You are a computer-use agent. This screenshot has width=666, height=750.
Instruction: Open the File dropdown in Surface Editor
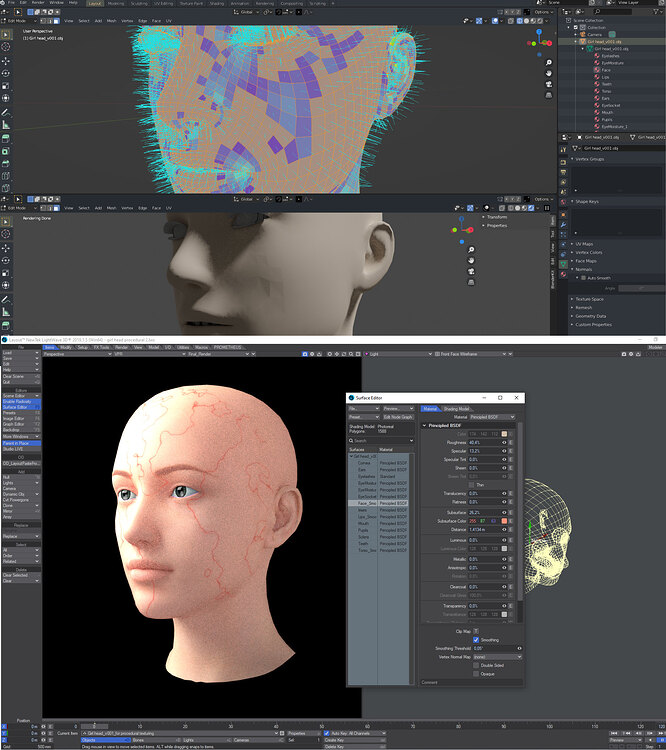(x=364, y=409)
